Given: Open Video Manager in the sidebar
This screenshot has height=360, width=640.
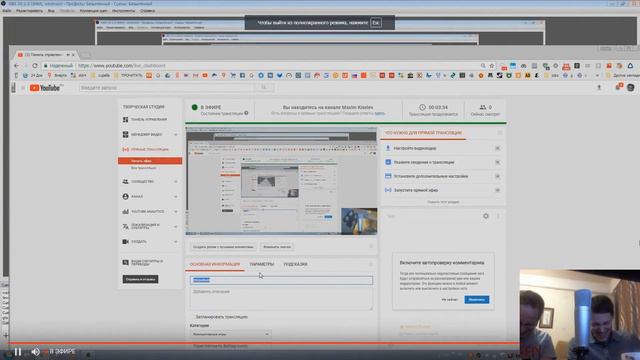Looking at the screenshot, I should point(142,134).
